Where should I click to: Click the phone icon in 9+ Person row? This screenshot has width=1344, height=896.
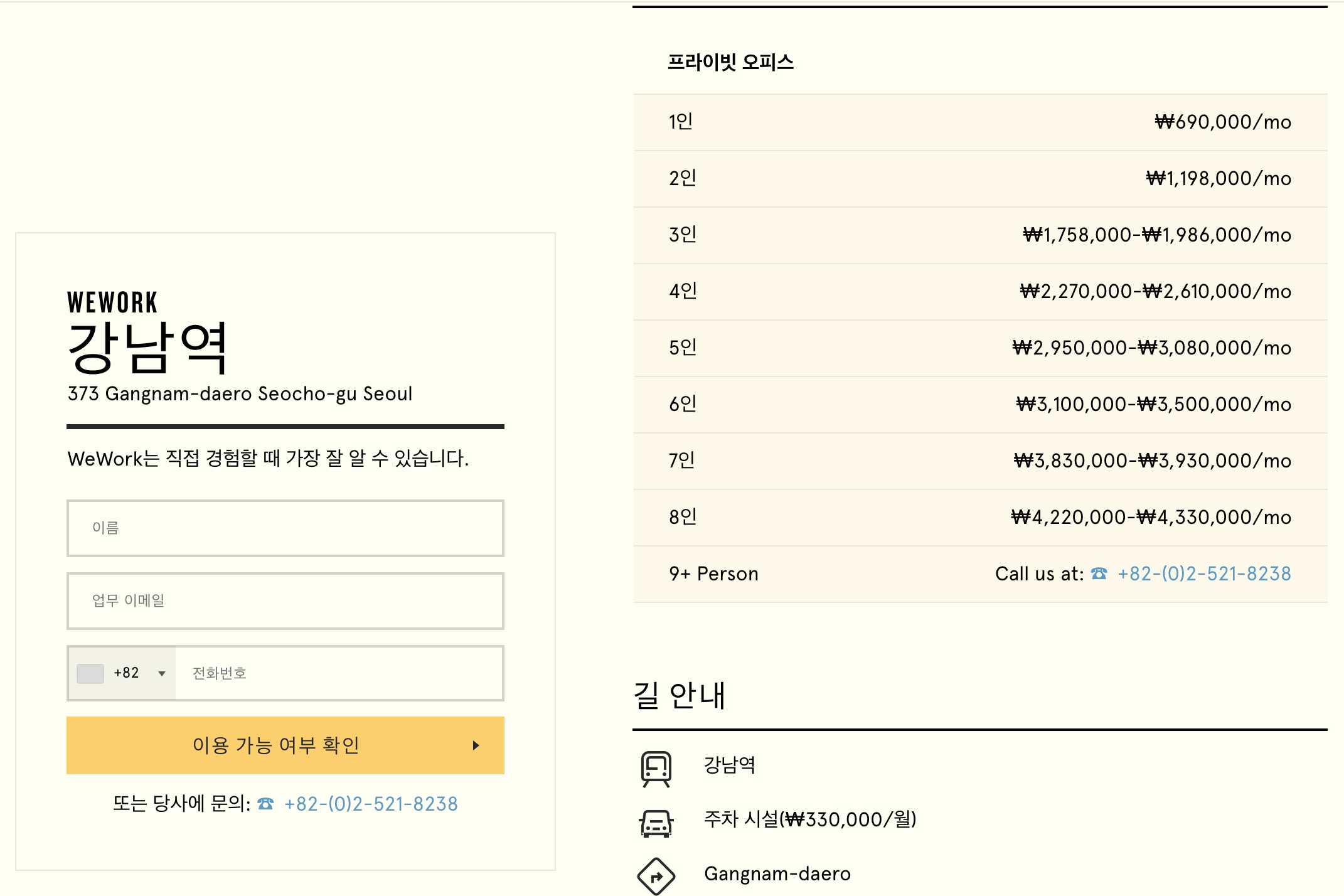(x=1099, y=573)
